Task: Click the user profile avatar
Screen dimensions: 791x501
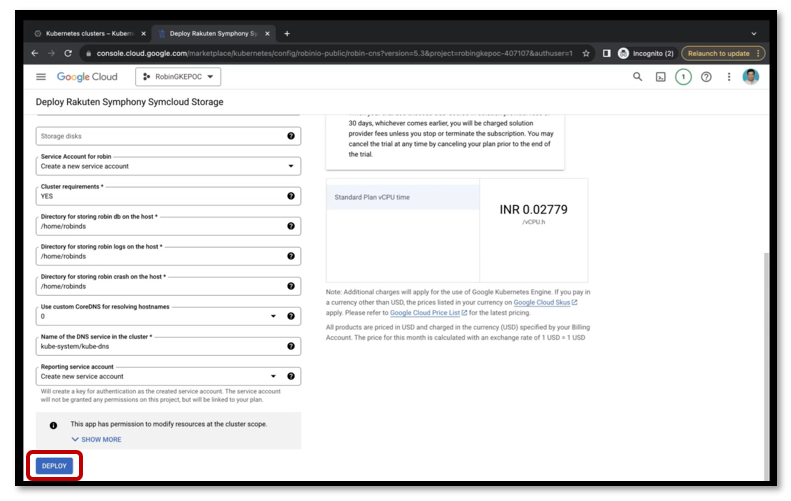Action: 751,77
